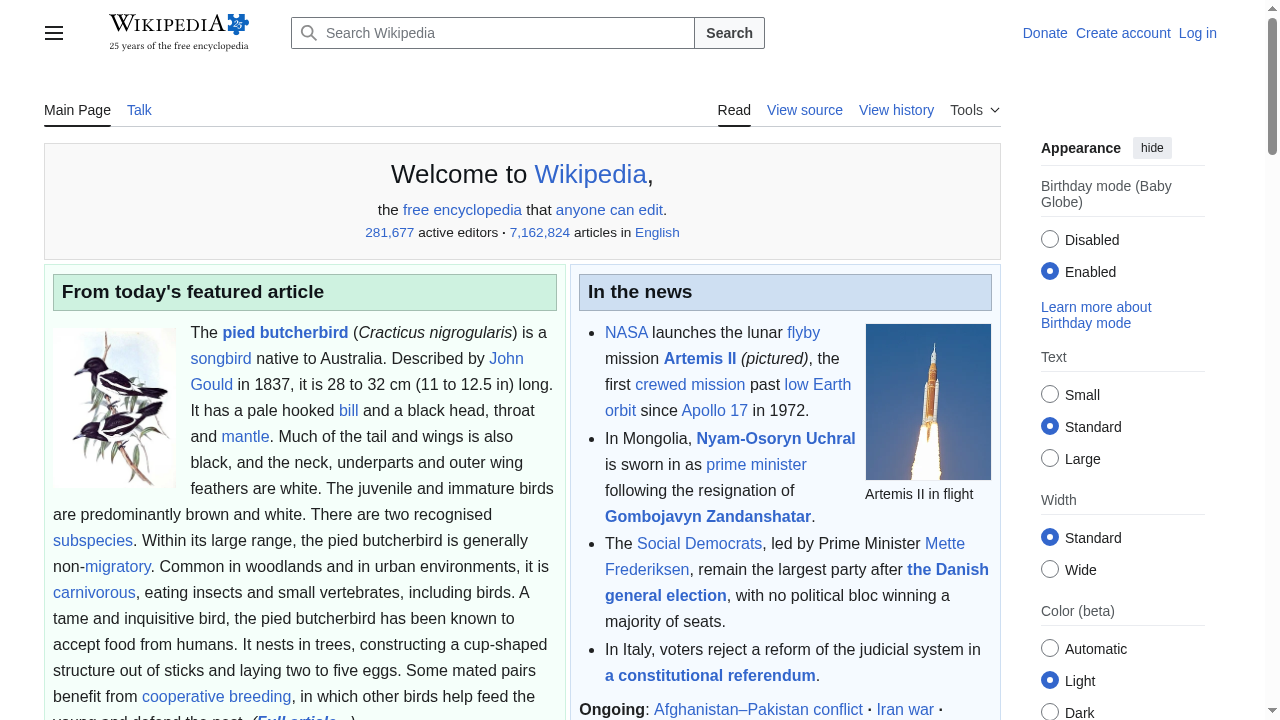Open the pied butcherbird illustration
The height and width of the screenshot is (720, 1280).
click(114, 407)
